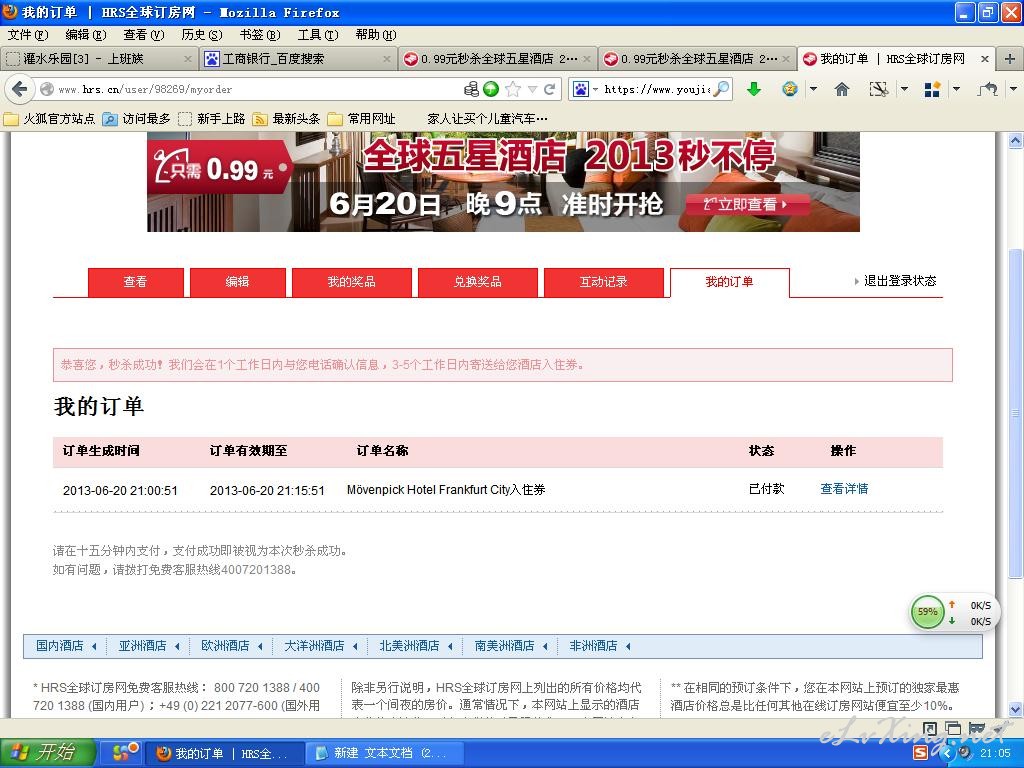
Task: Click the green umbrella icon in address bar
Action: point(491,89)
